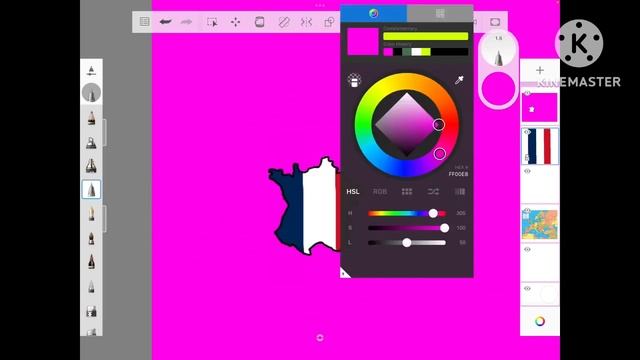Viewport: 640px width, 360px height.
Task: Toggle fullscreen view icon in toolbar
Action: click(495, 22)
